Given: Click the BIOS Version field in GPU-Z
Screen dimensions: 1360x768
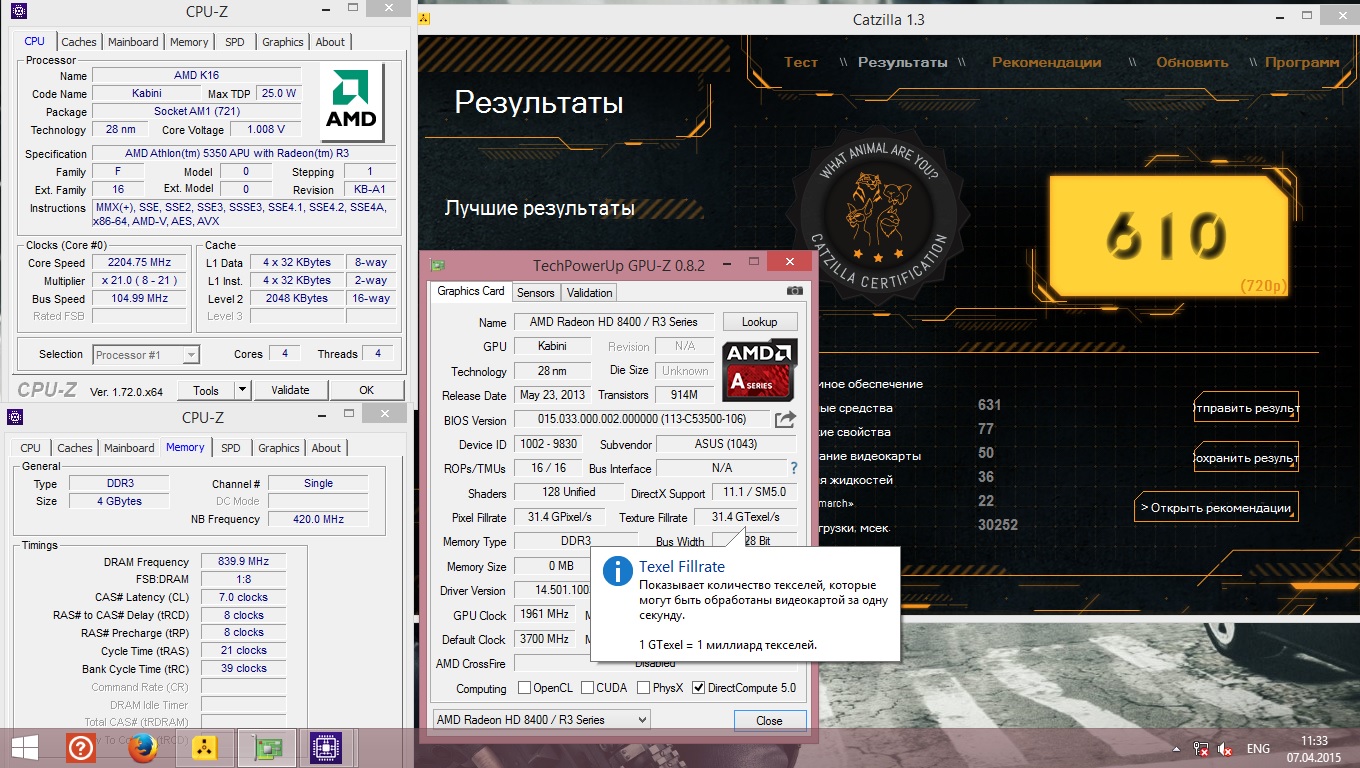Looking at the screenshot, I should (642, 420).
